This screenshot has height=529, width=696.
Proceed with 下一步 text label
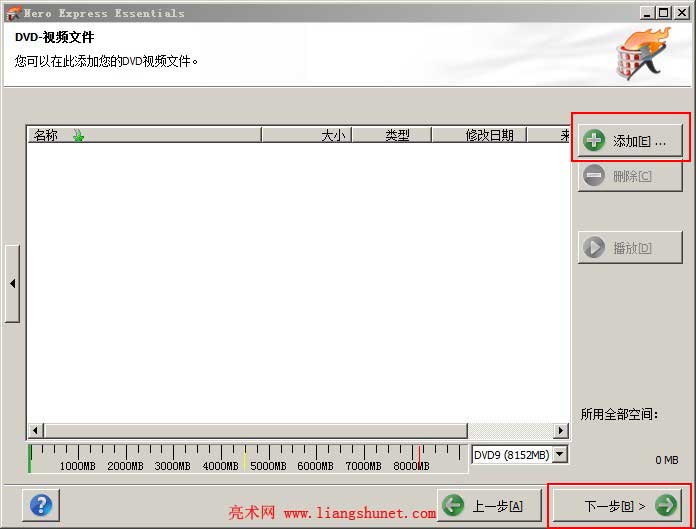(x=615, y=506)
